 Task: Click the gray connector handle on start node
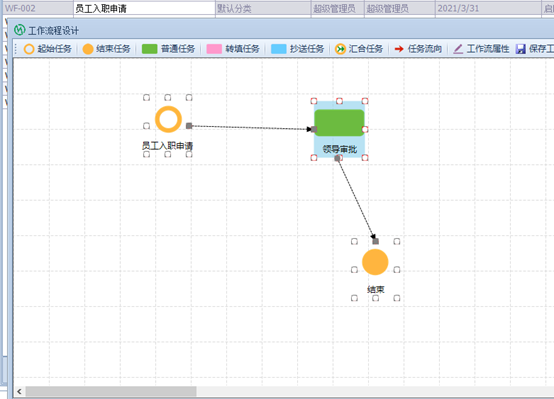pyautogui.click(x=189, y=126)
